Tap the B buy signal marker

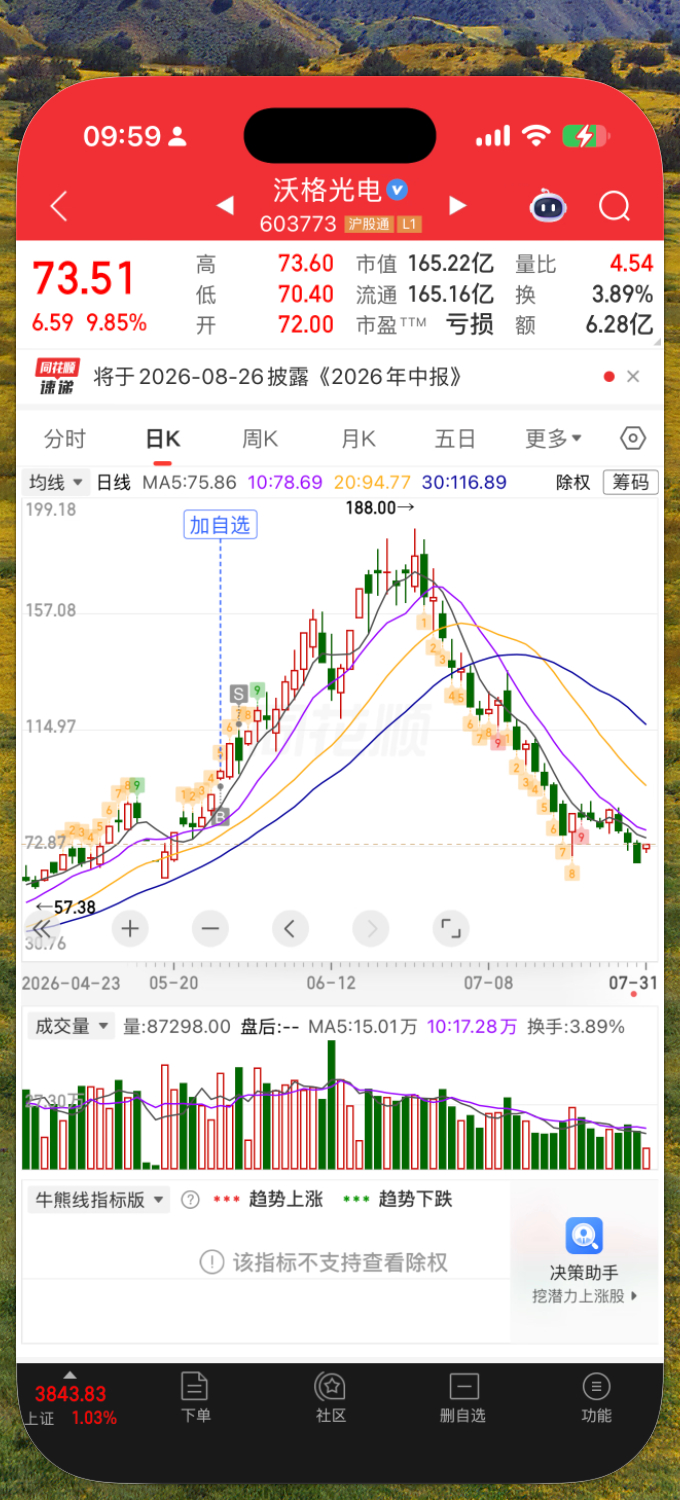point(221,816)
